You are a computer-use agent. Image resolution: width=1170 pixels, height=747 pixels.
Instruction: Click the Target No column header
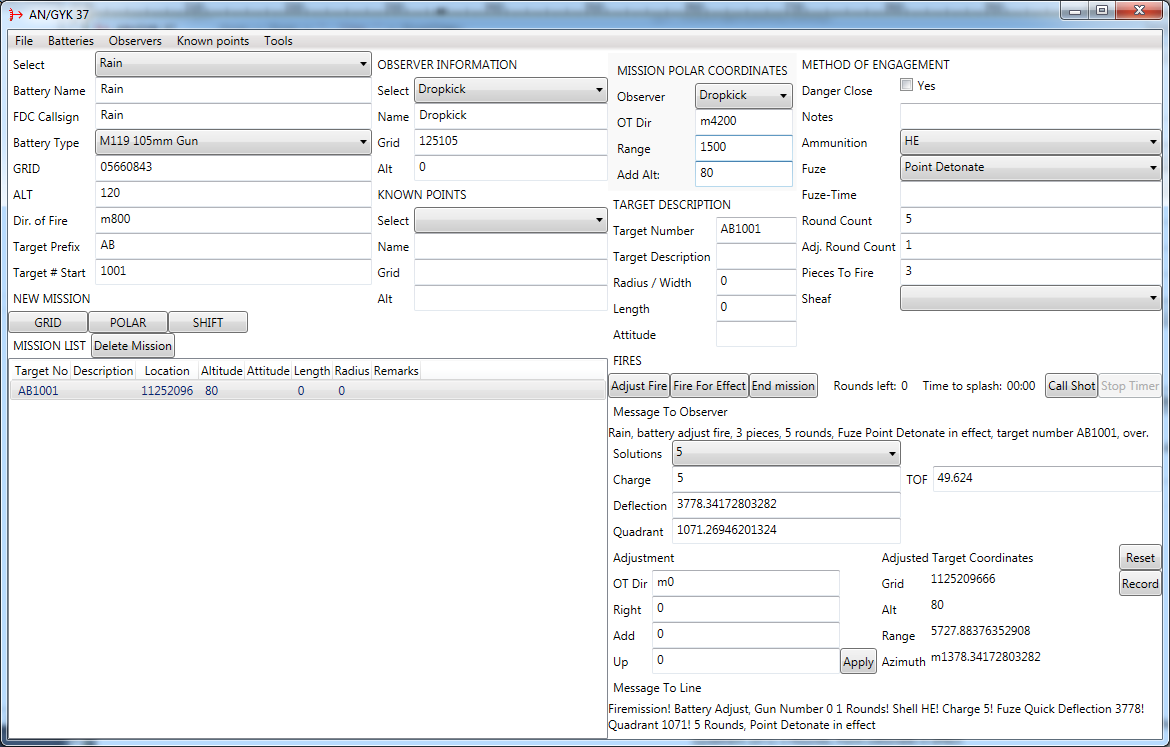tap(41, 371)
